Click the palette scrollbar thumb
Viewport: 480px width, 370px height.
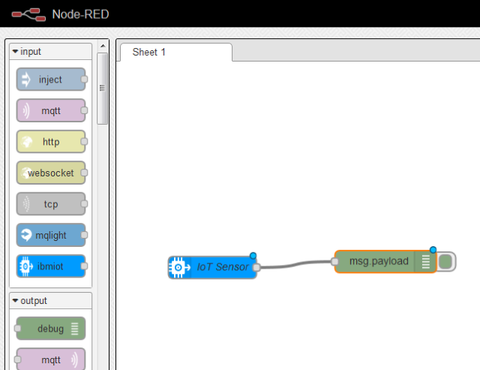[103, 88]
